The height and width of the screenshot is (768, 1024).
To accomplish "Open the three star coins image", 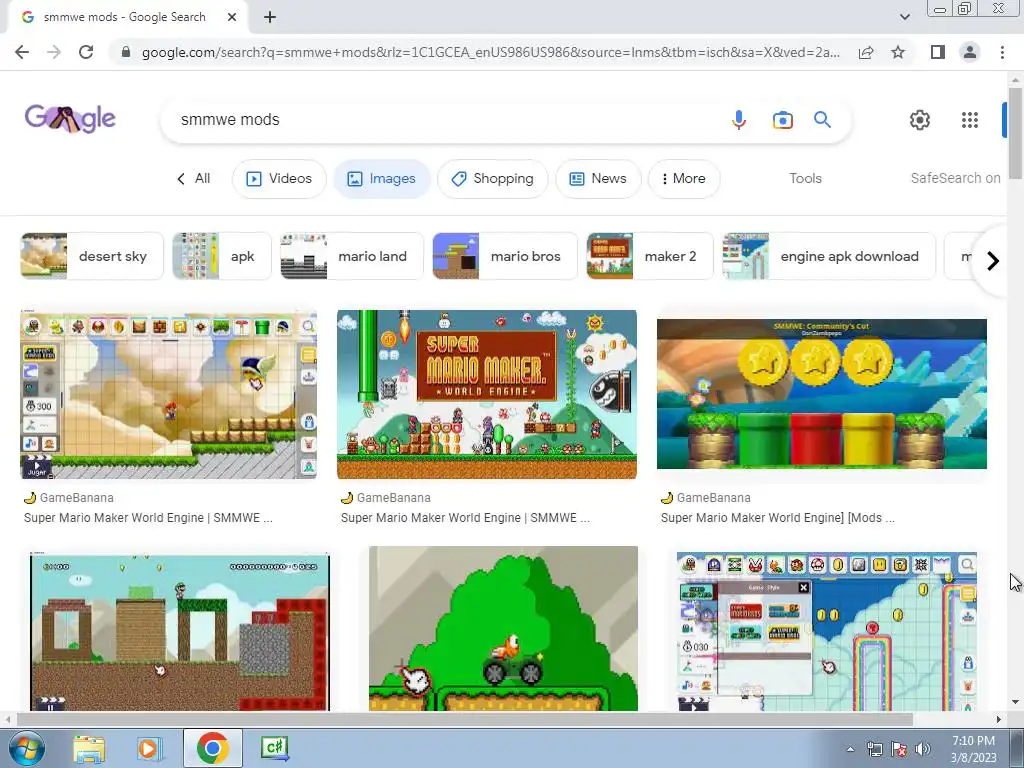I will [x=822, y=394].
